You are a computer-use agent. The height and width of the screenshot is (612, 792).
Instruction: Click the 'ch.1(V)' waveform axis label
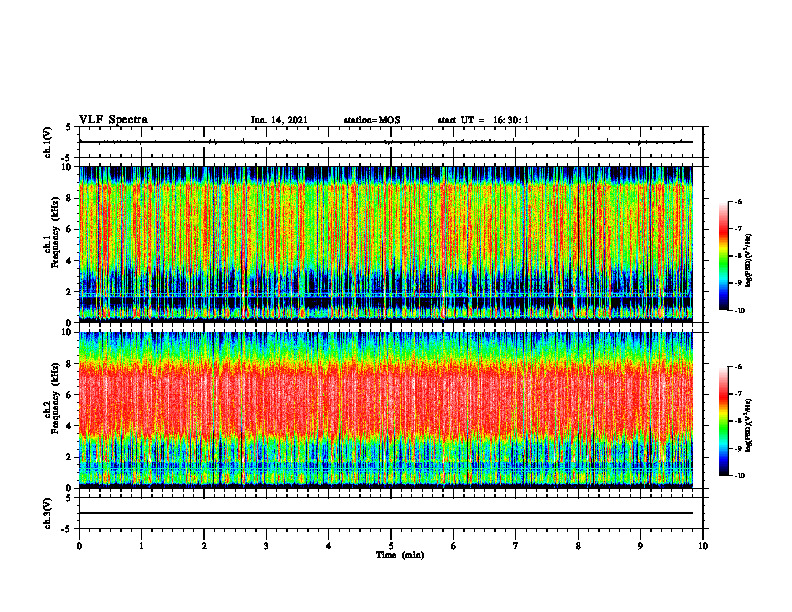coord(48,142)
